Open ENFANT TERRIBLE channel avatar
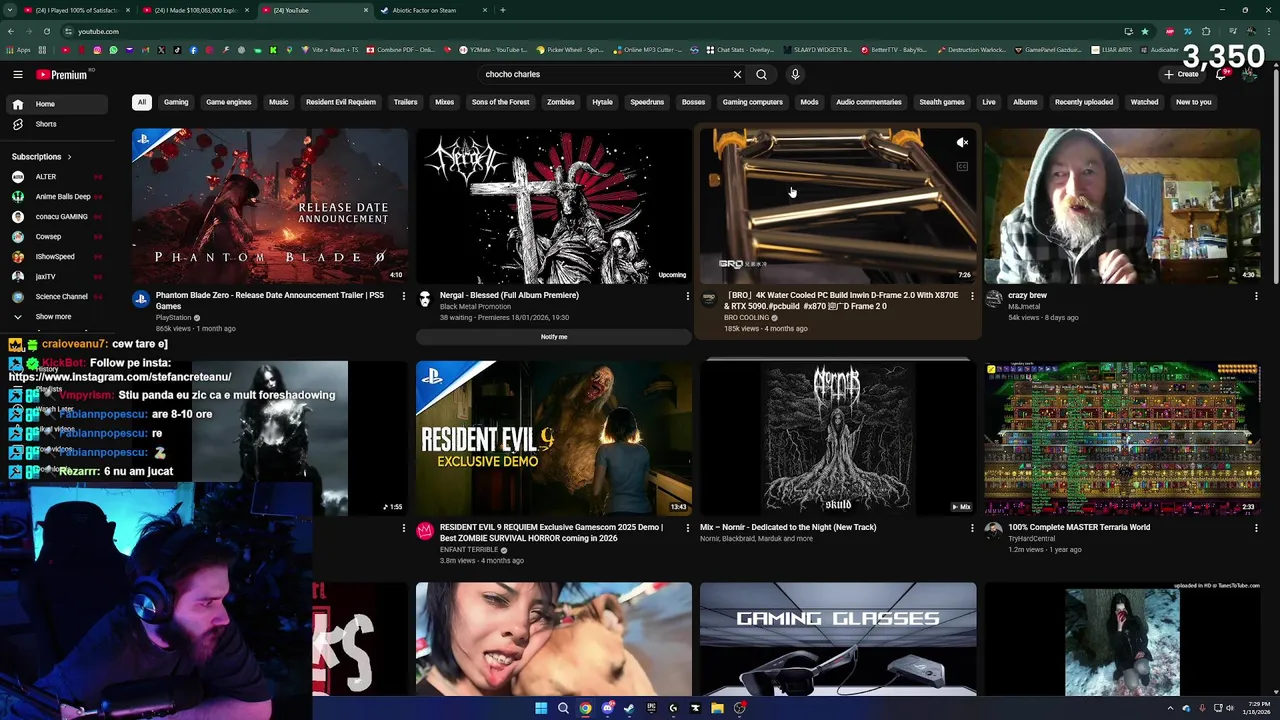Screen dimensions: 1280x720 coord(425,530)
